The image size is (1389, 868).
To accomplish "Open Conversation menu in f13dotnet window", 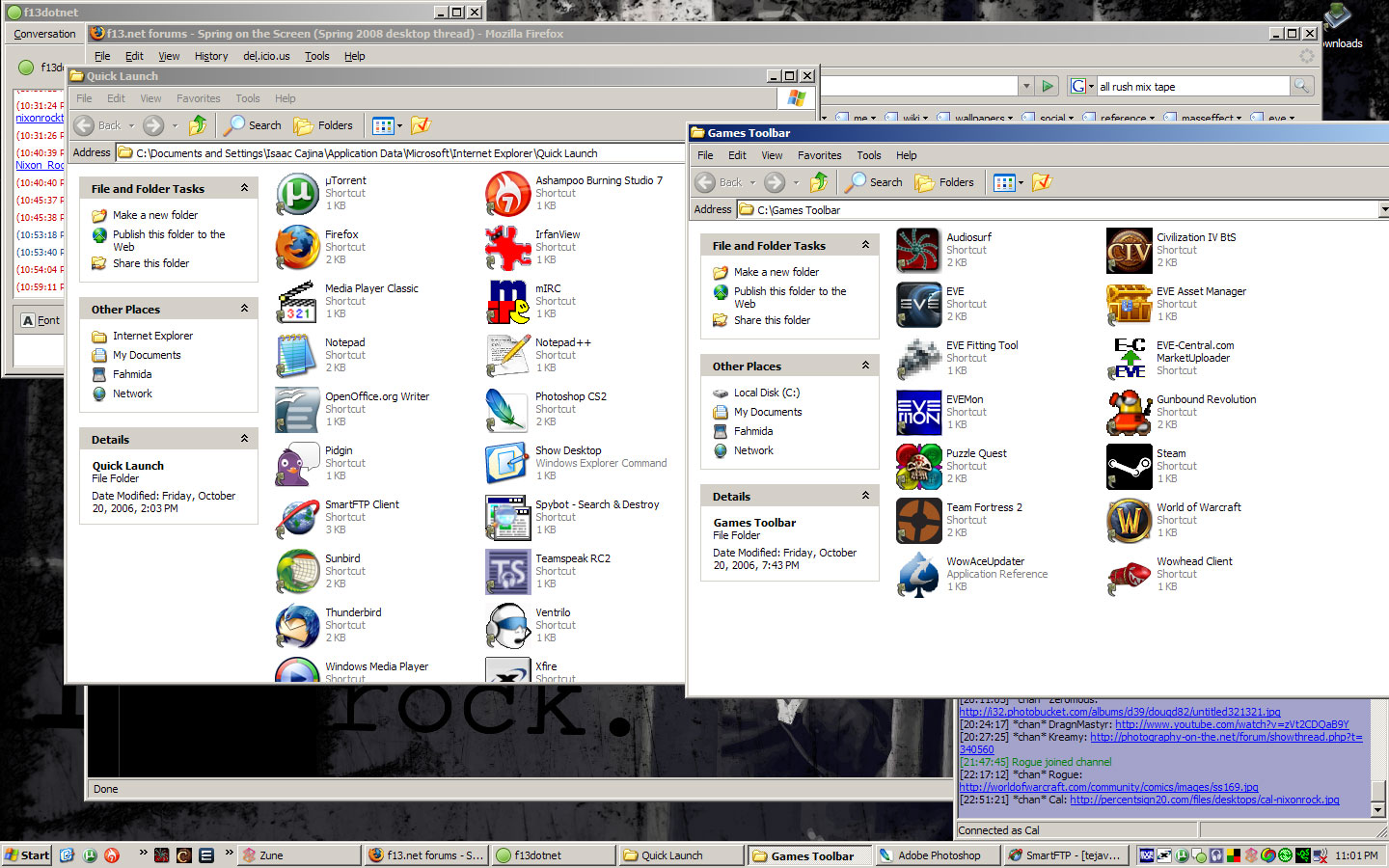I will coord(44,34).
